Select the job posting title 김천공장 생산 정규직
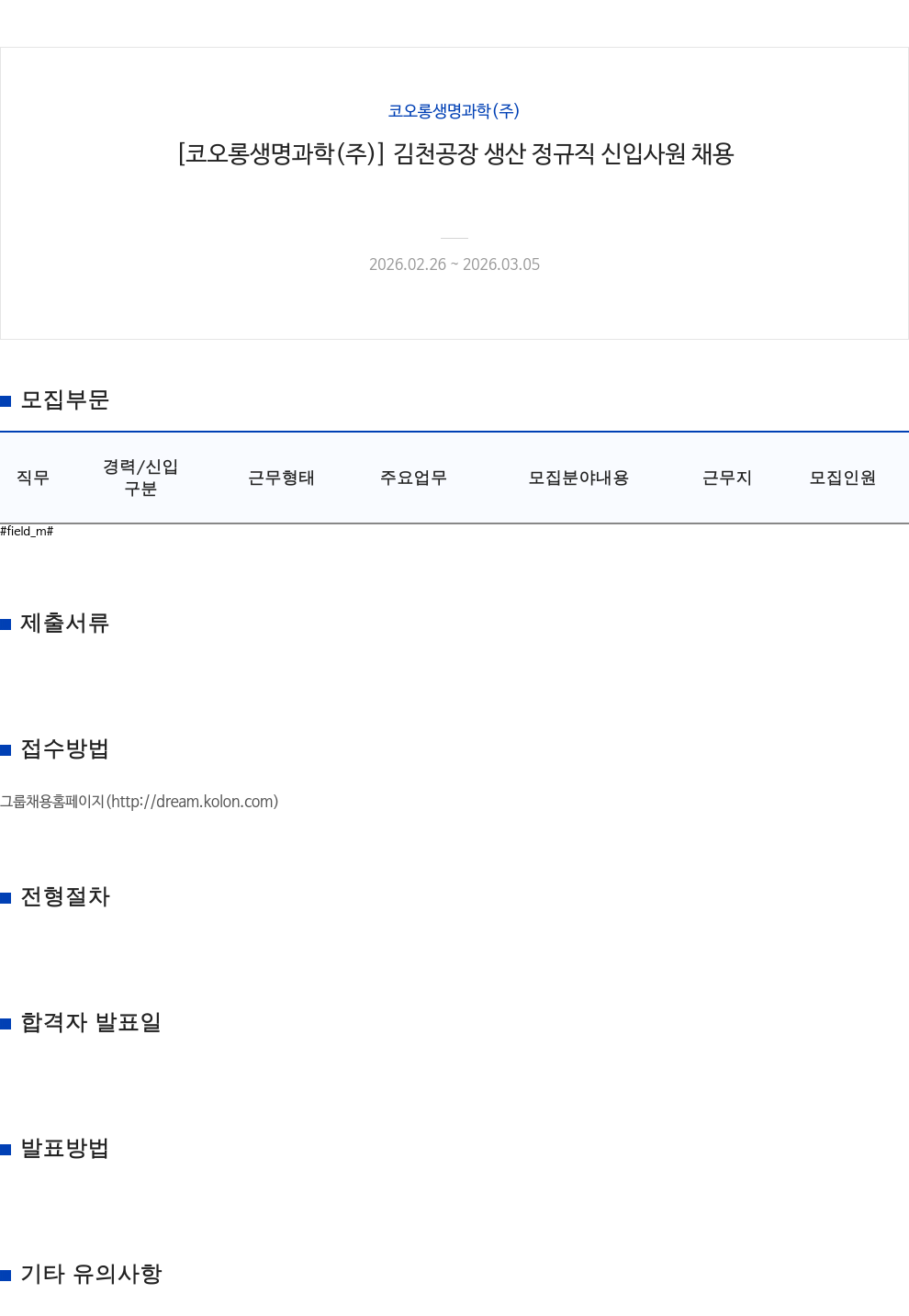Viewport: 909px width, 1316px height. [456, 153]
